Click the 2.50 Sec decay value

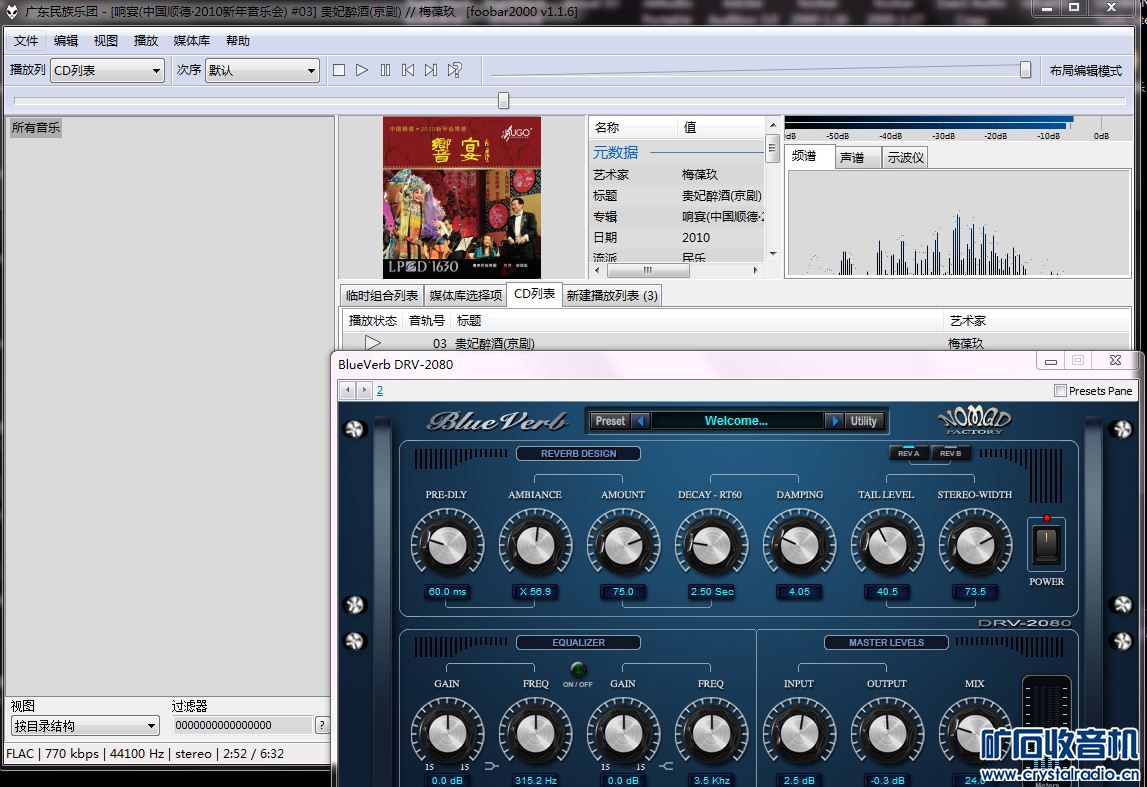[711, 592]
